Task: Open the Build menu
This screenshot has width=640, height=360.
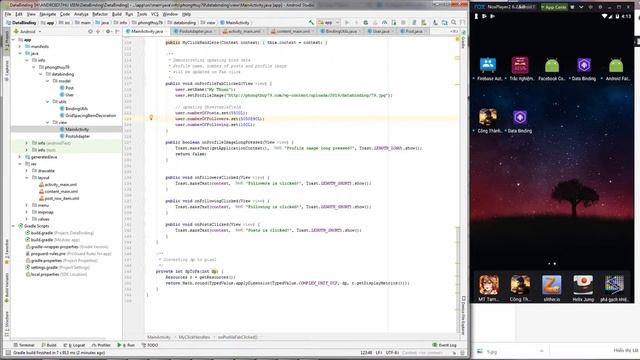Action: (117, 14)
